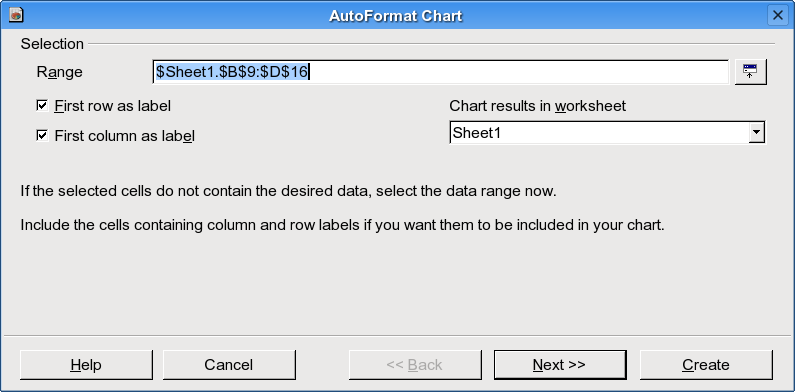Select the Sheet1 combo box field
The image size is (795, 392).
(x=607, y=133)
